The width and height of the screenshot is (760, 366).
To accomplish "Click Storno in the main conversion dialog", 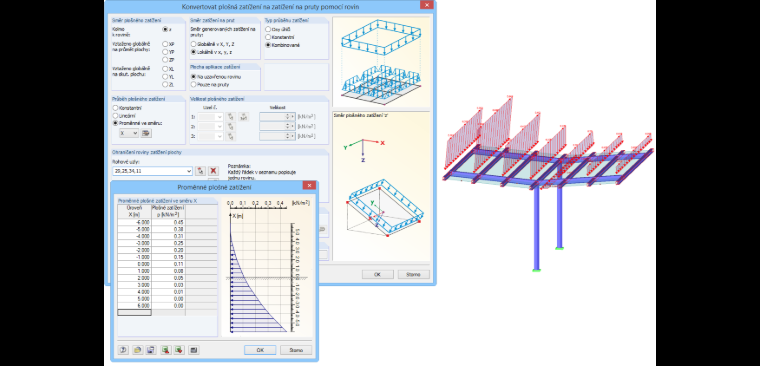I will point(413,274).
